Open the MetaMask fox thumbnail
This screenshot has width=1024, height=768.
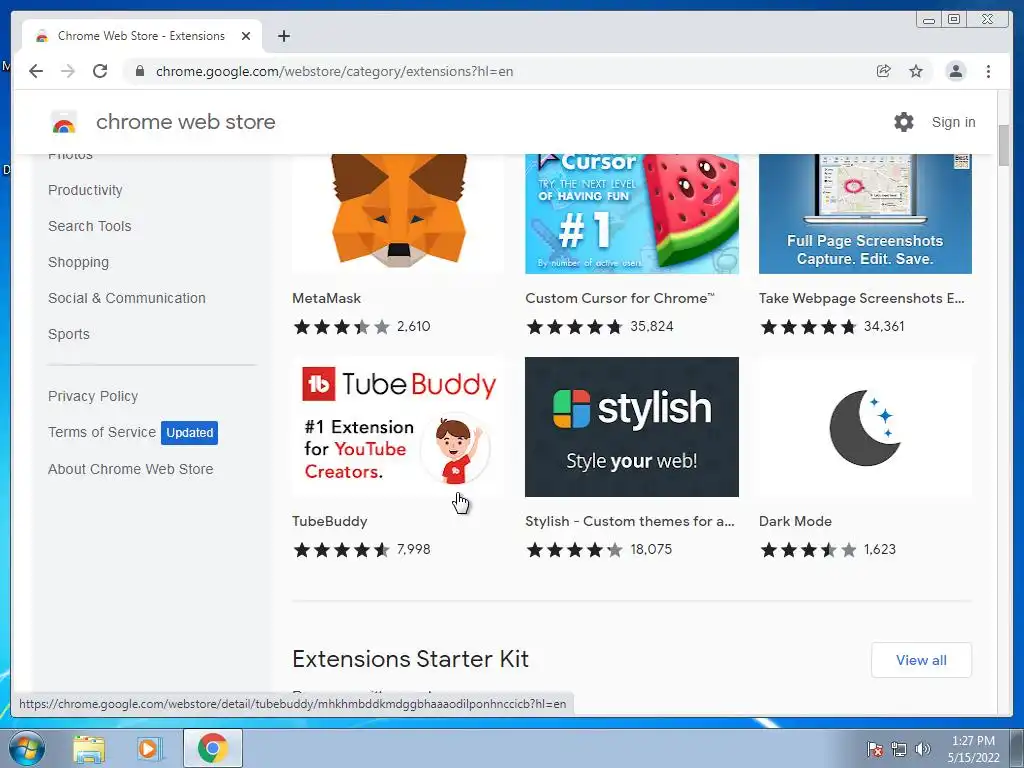point(398,214)
